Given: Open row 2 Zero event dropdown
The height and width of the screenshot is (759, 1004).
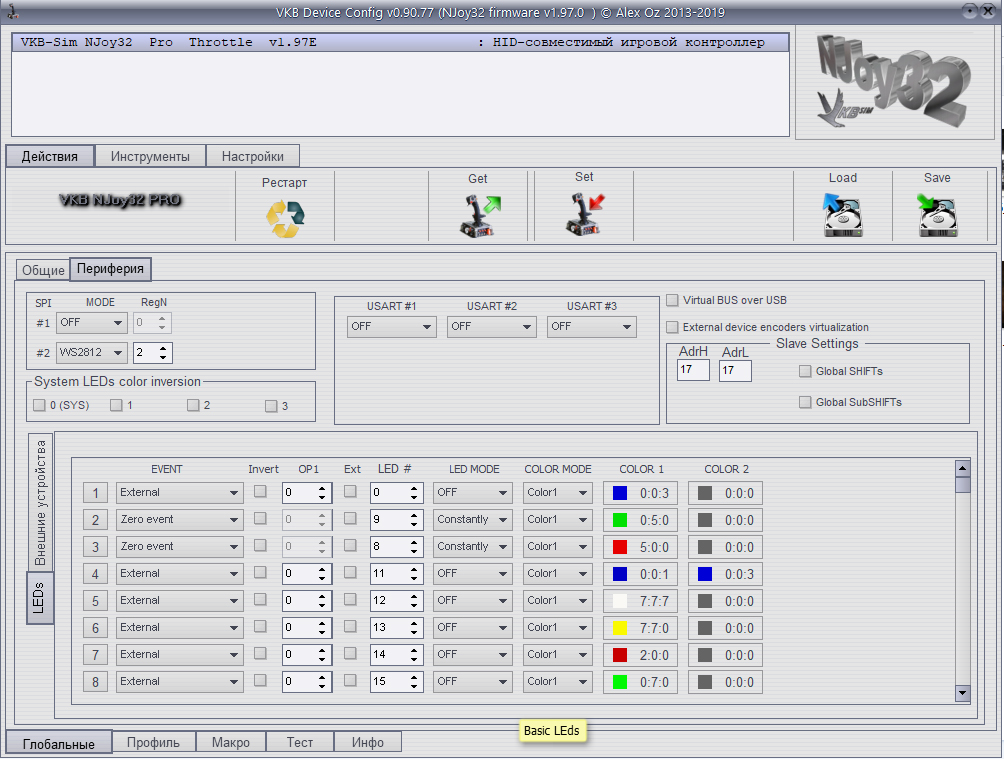Looking at the screenshot, I should (180, 520).
